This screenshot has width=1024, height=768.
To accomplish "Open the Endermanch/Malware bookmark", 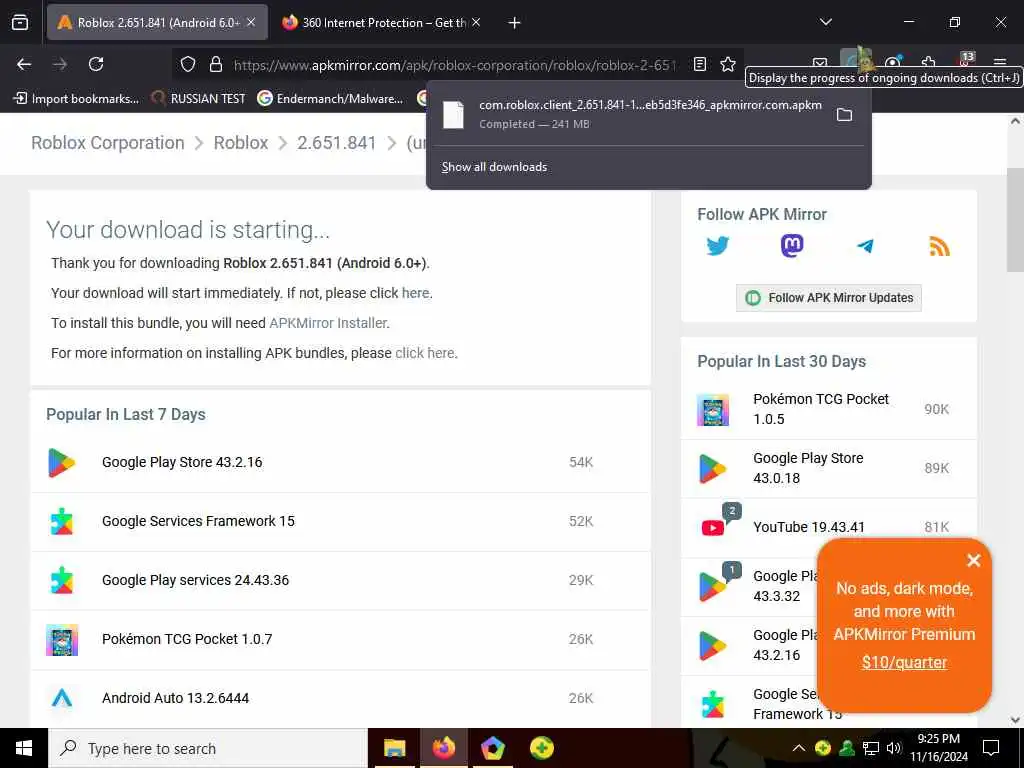I will (330, 99).
